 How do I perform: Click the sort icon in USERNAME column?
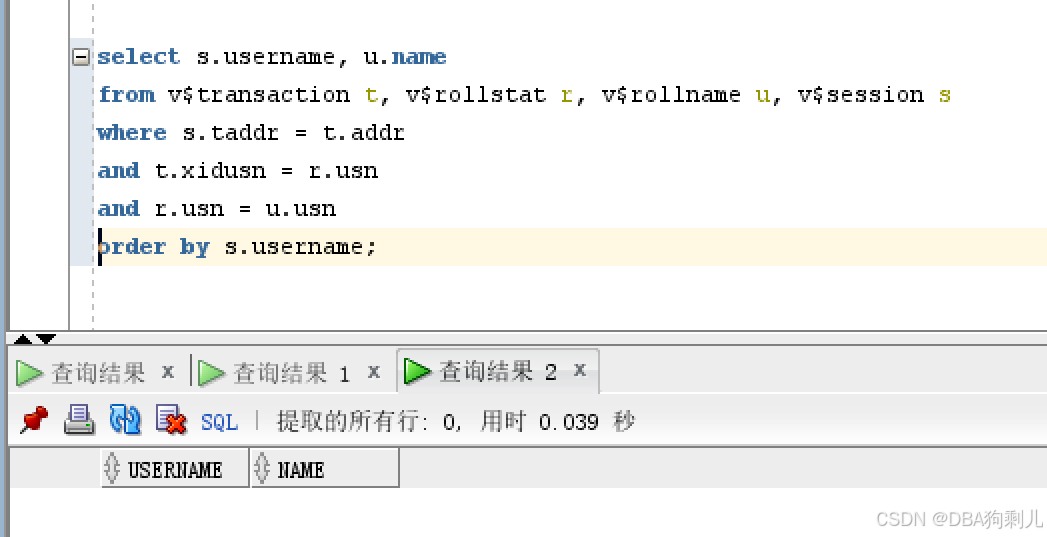click(x=112, y=468)
